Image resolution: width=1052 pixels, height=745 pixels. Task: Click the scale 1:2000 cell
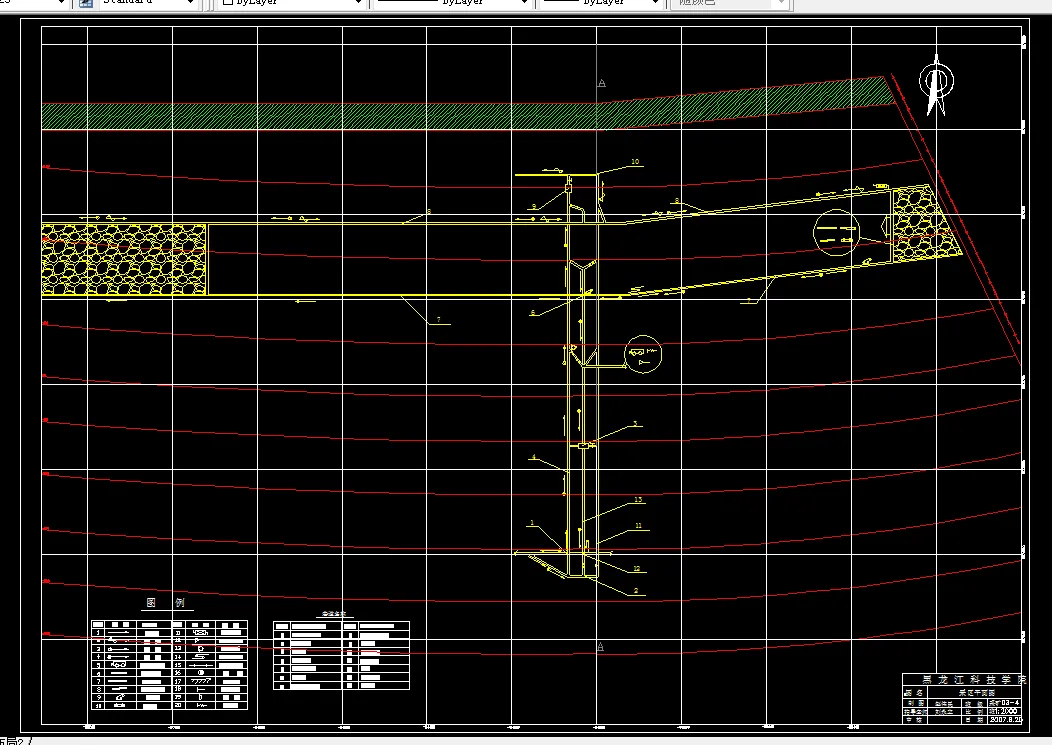(1004, 711)
